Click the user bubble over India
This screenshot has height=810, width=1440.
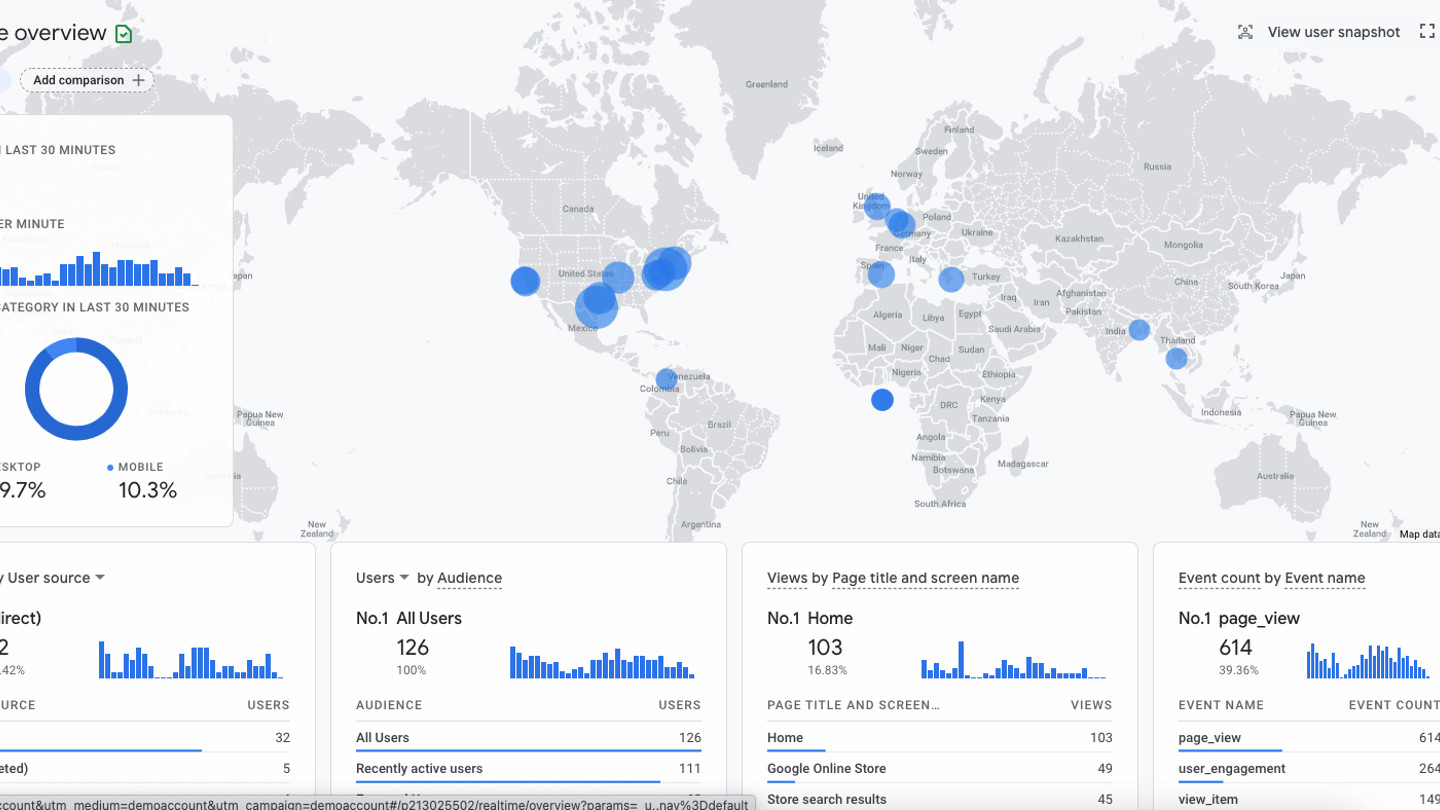1139,329
